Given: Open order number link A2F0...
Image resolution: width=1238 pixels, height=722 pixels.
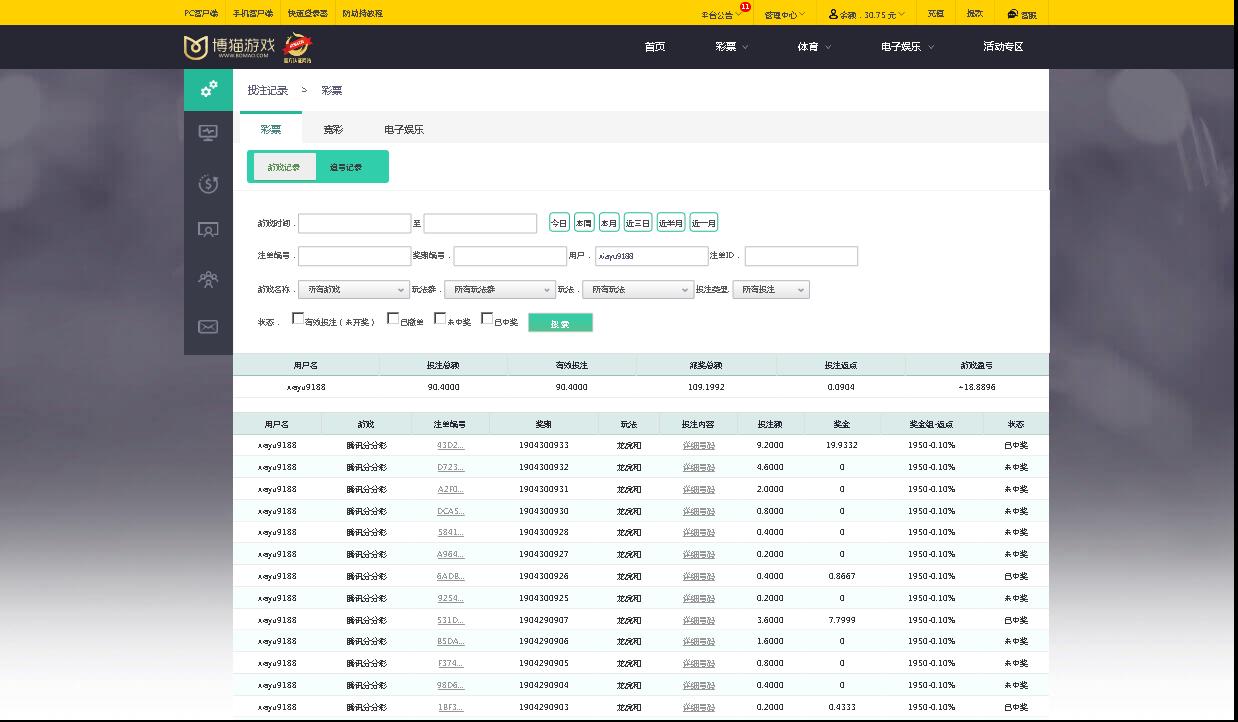Looking at the screenshot, I should pyautogui.click(x=450, y=489).
